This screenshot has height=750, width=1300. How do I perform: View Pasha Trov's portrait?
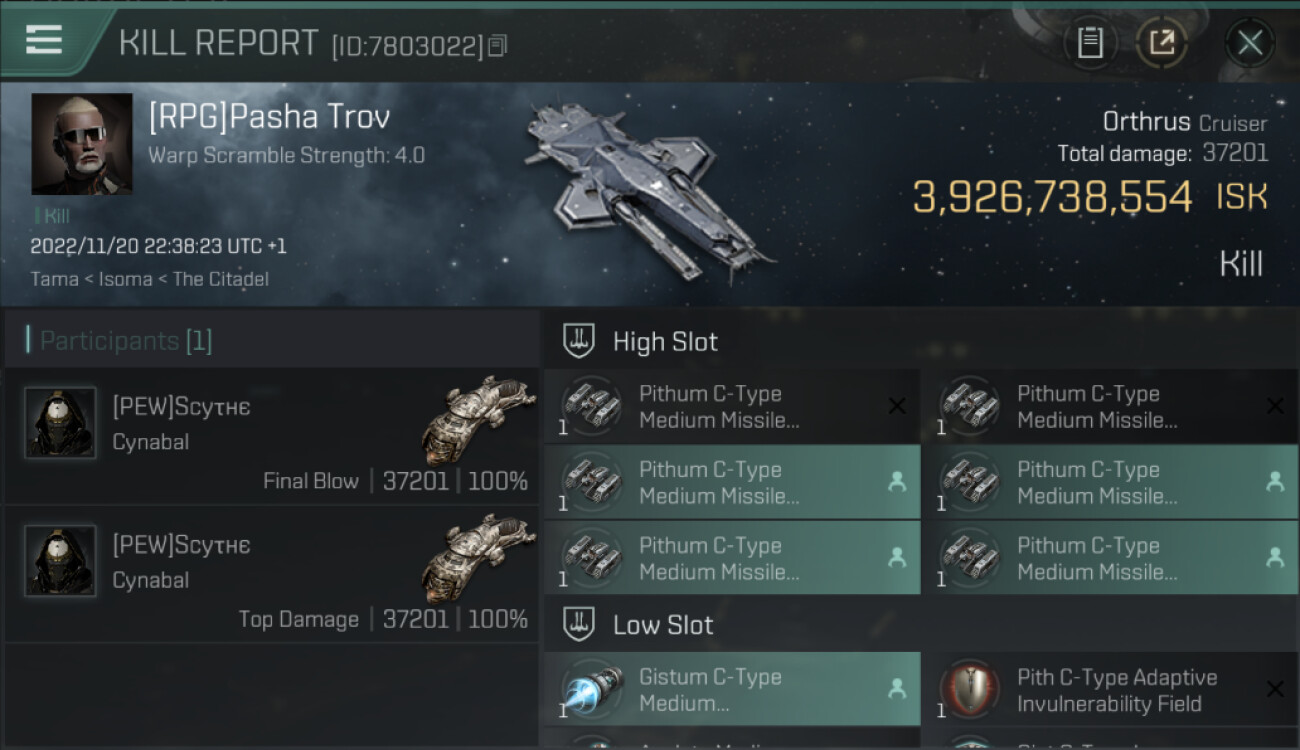click(82, 144)
